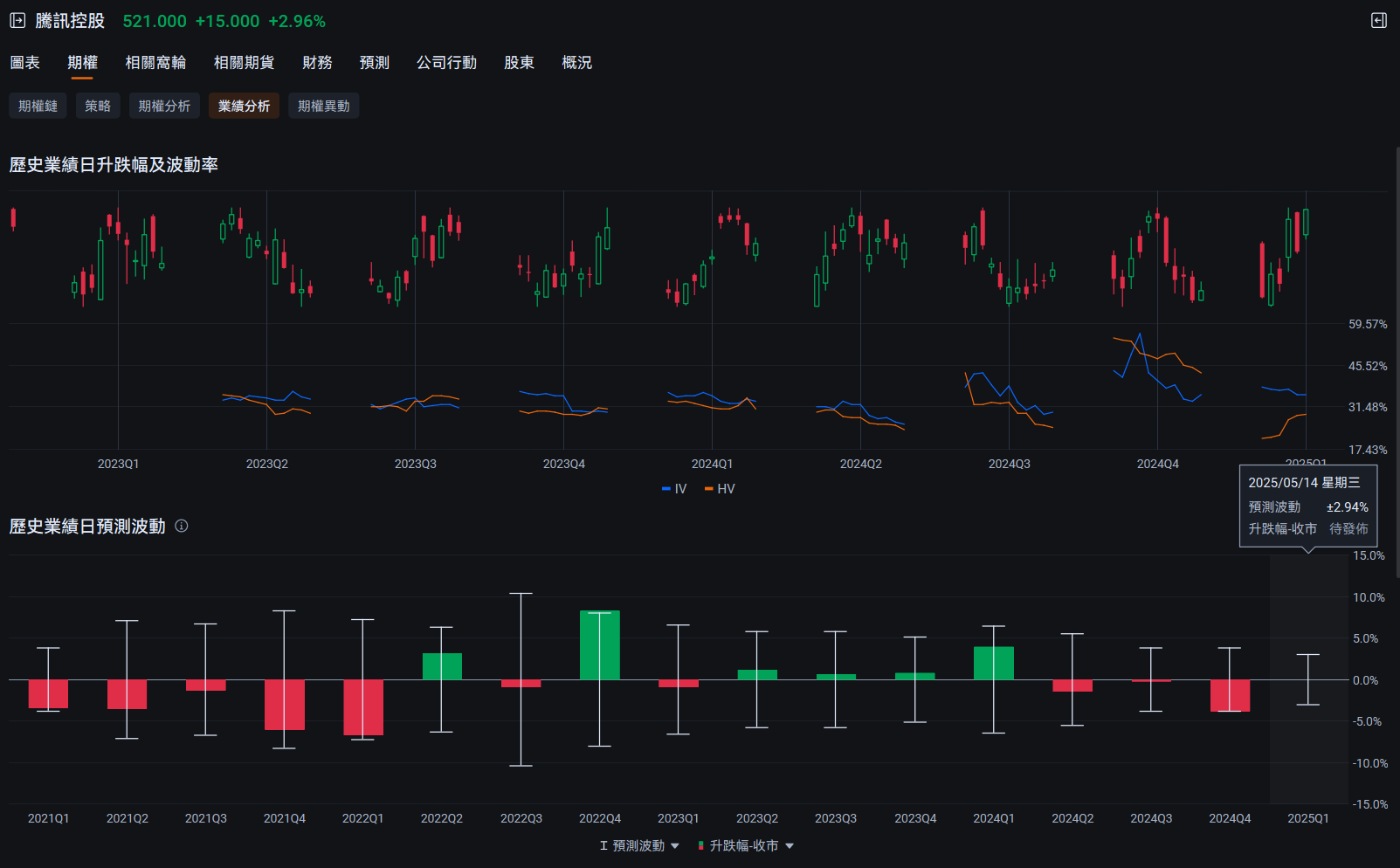Select the 期權鏈 sub-tab button

[x=37, y=106]
